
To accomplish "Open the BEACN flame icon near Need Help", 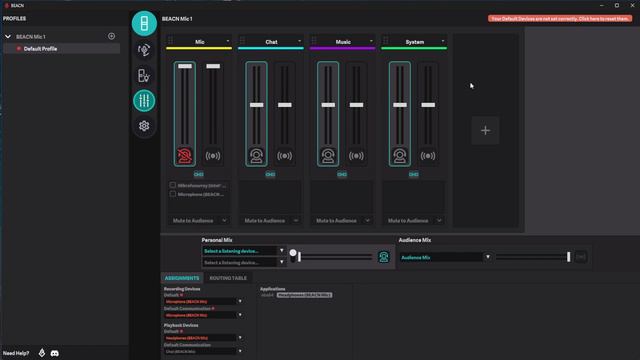I will pyautogui.click(x=42, y=353).
